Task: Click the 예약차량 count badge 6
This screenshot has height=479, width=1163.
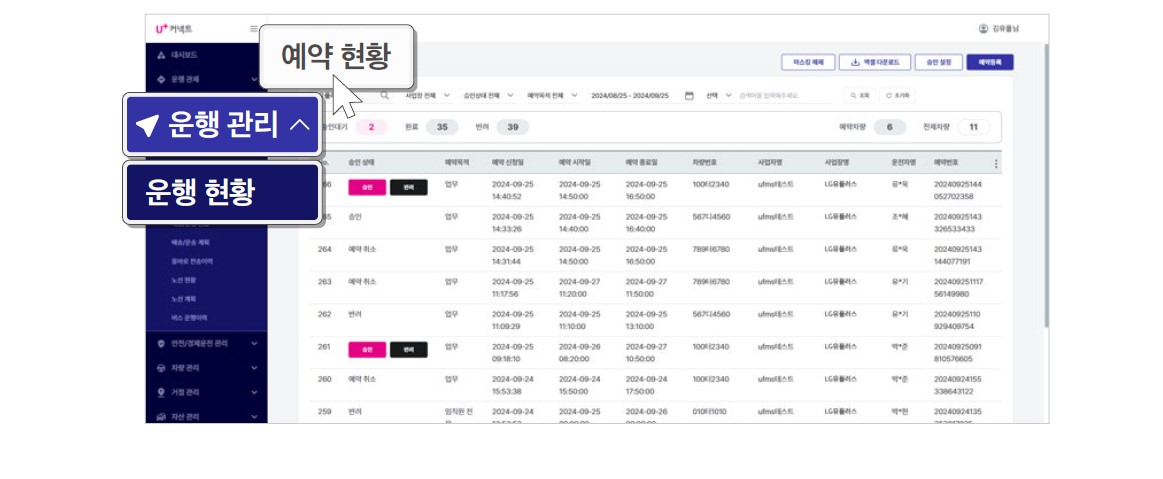Action: pos(890,128)
